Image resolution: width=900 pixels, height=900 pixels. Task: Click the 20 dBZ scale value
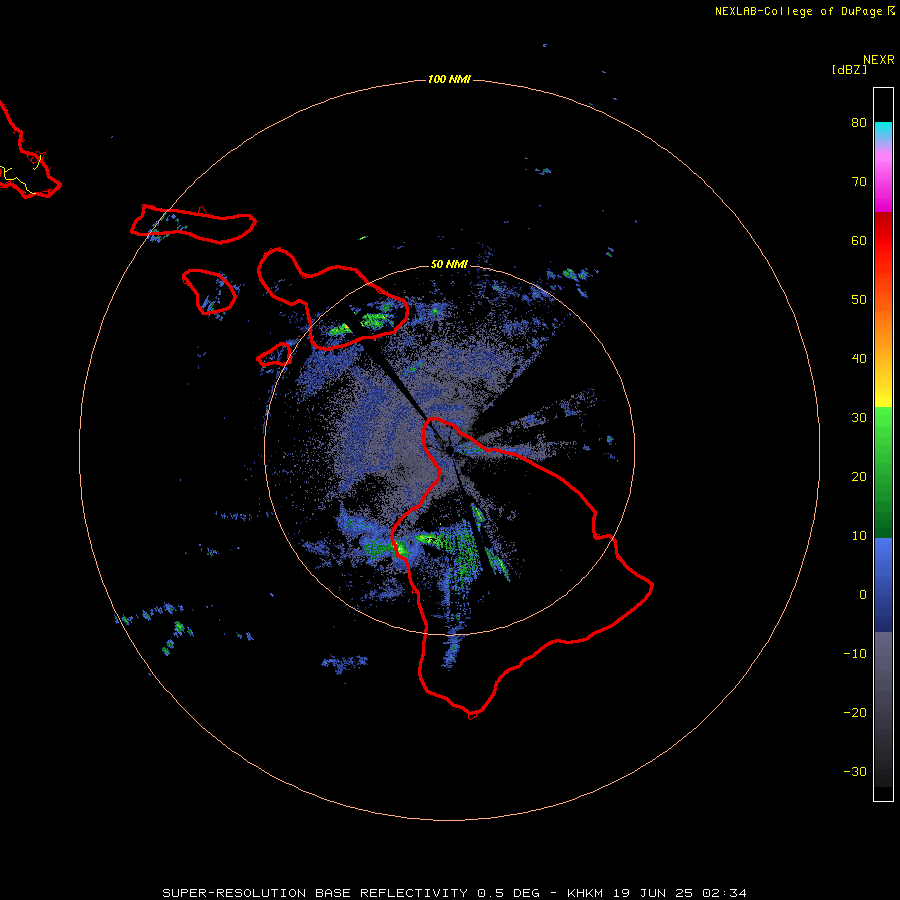coord(859,476)
